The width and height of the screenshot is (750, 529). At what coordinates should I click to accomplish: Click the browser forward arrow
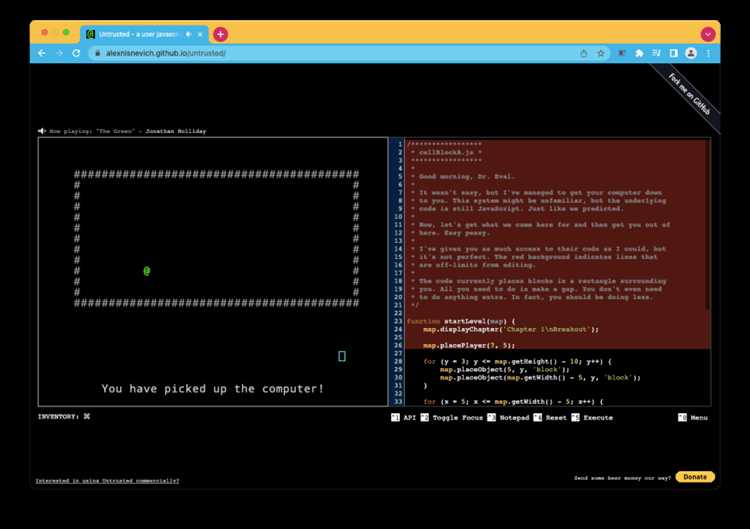[59, 53]
